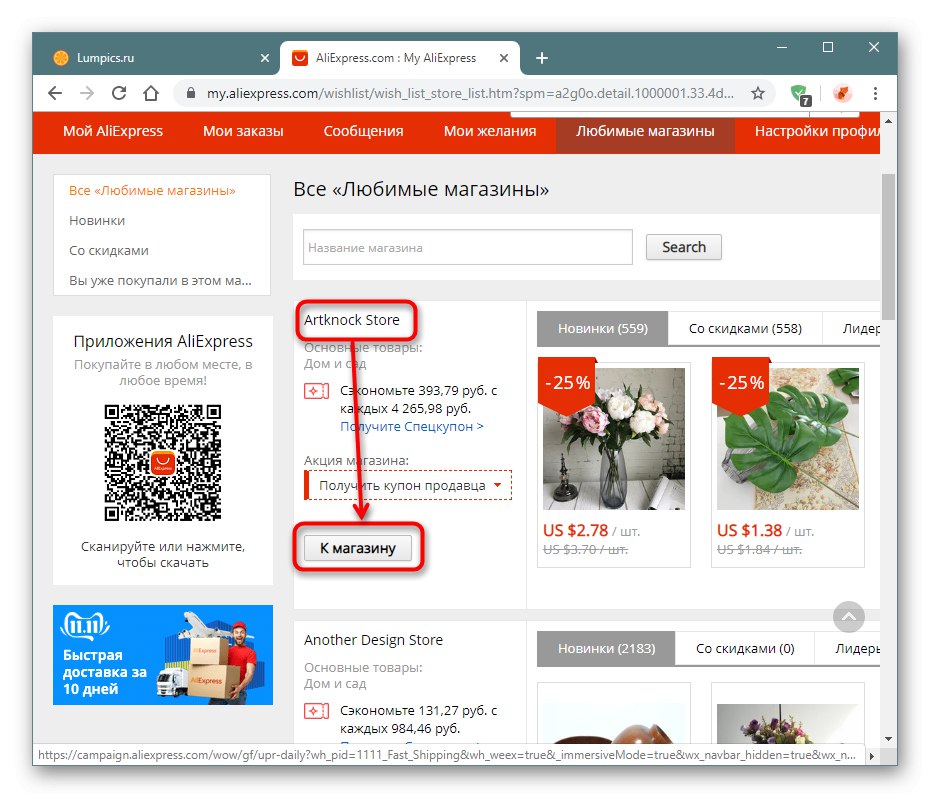Click the scrollbar down arrow

888,739
